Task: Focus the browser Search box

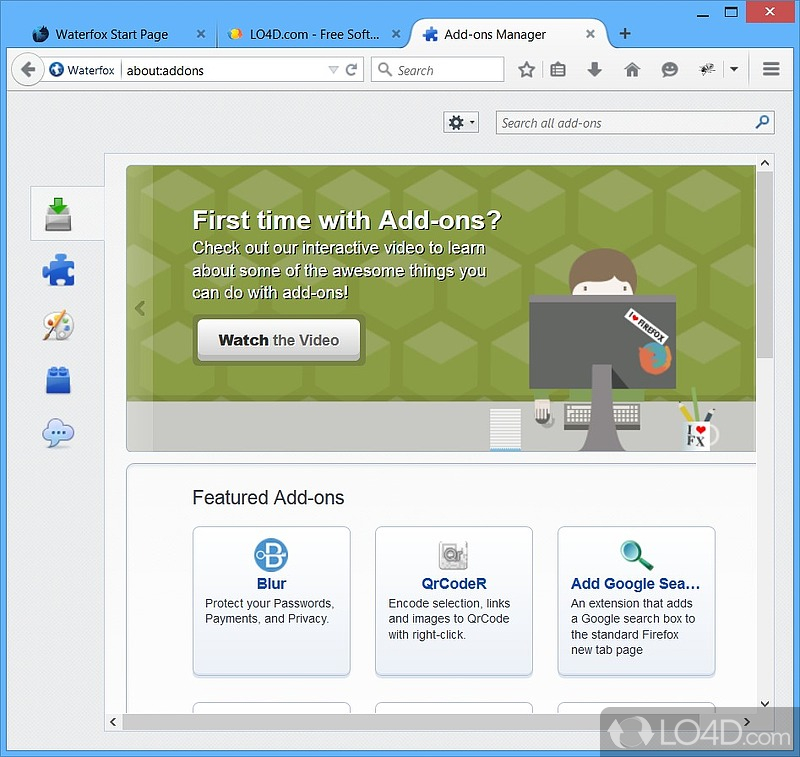Action: (438, 70)
